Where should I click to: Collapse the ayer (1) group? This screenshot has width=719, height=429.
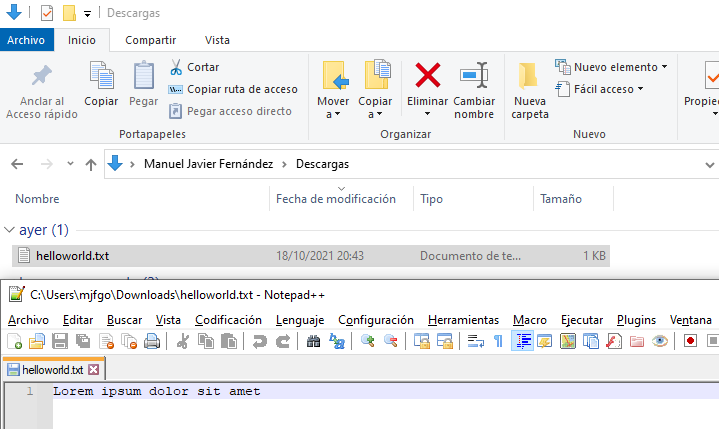tap(9, 230)
